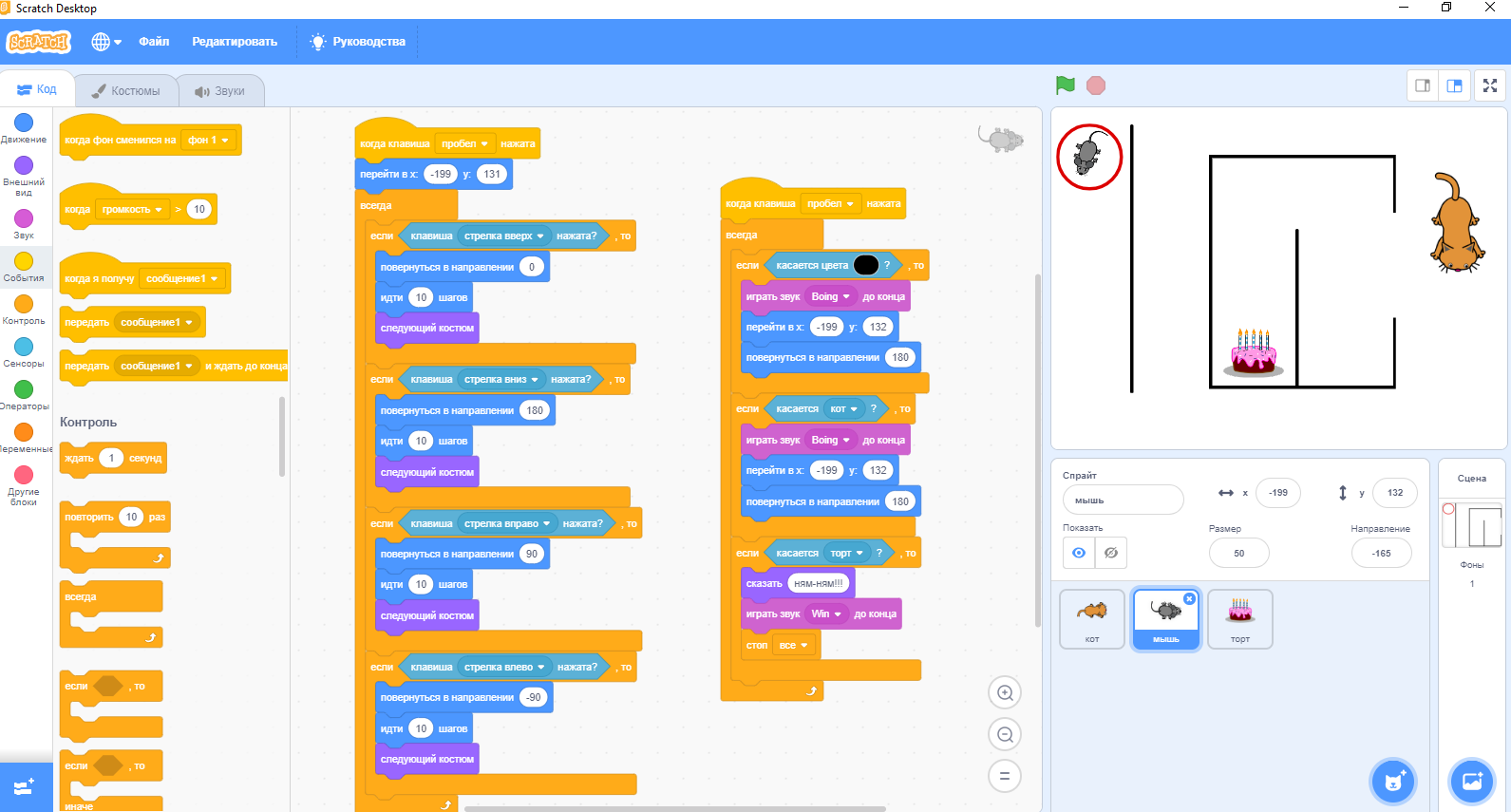Image resolution: width=1511 pixels, height=812 pixels.
Task: Switch to small stage layout
Action: (1423, 85)
